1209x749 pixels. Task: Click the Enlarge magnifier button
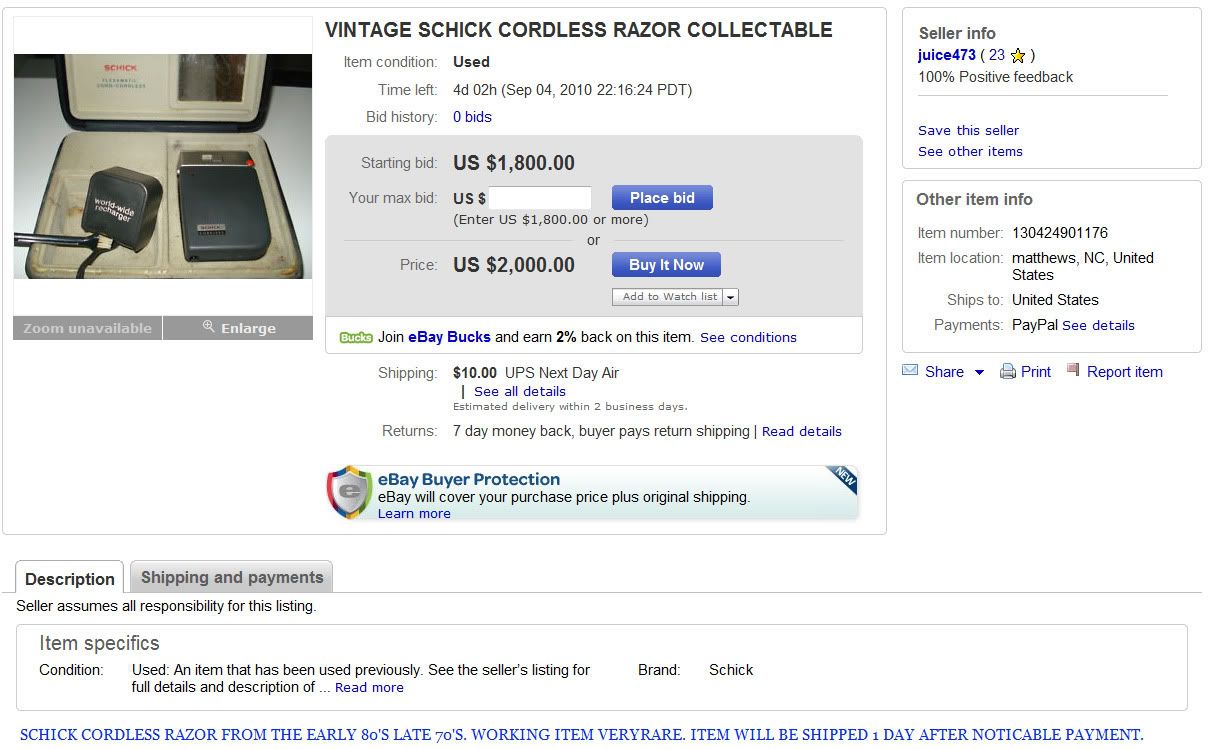click(238, 328)
